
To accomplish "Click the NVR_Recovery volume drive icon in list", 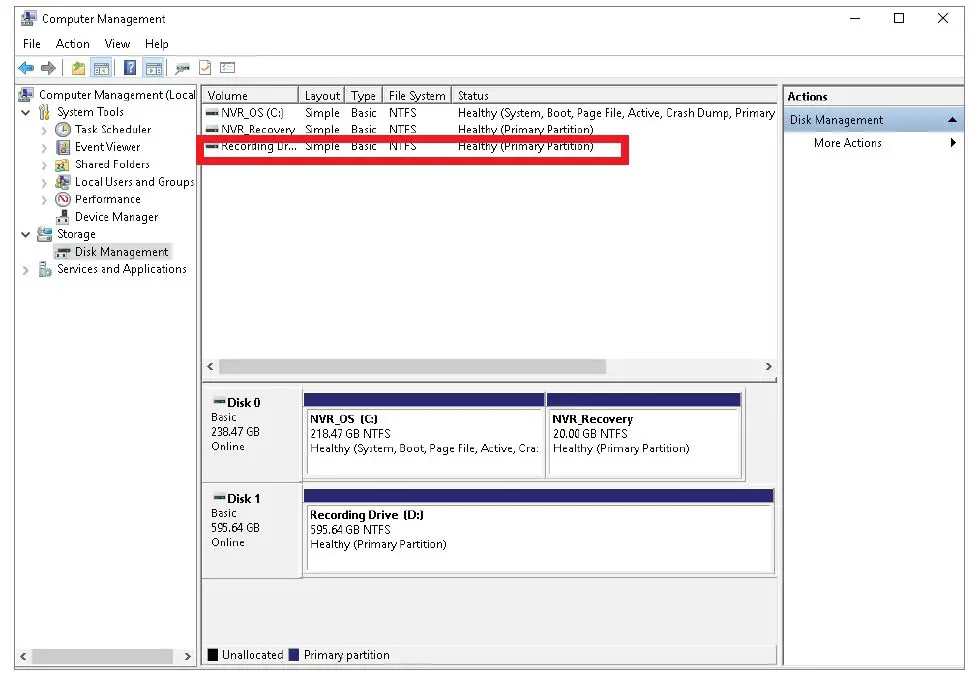I will click(x=212, y=129).
